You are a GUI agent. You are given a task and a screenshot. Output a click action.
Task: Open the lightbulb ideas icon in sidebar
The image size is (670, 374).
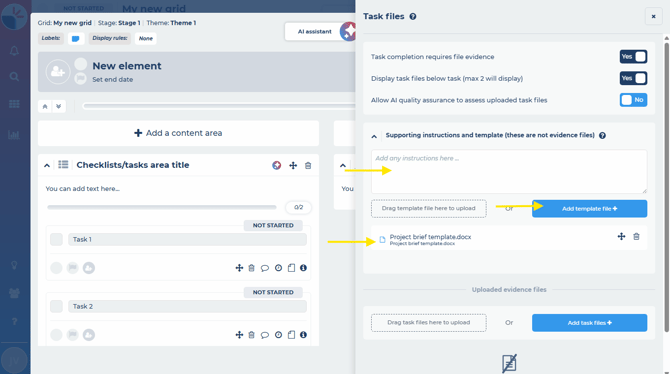[14, 265]
